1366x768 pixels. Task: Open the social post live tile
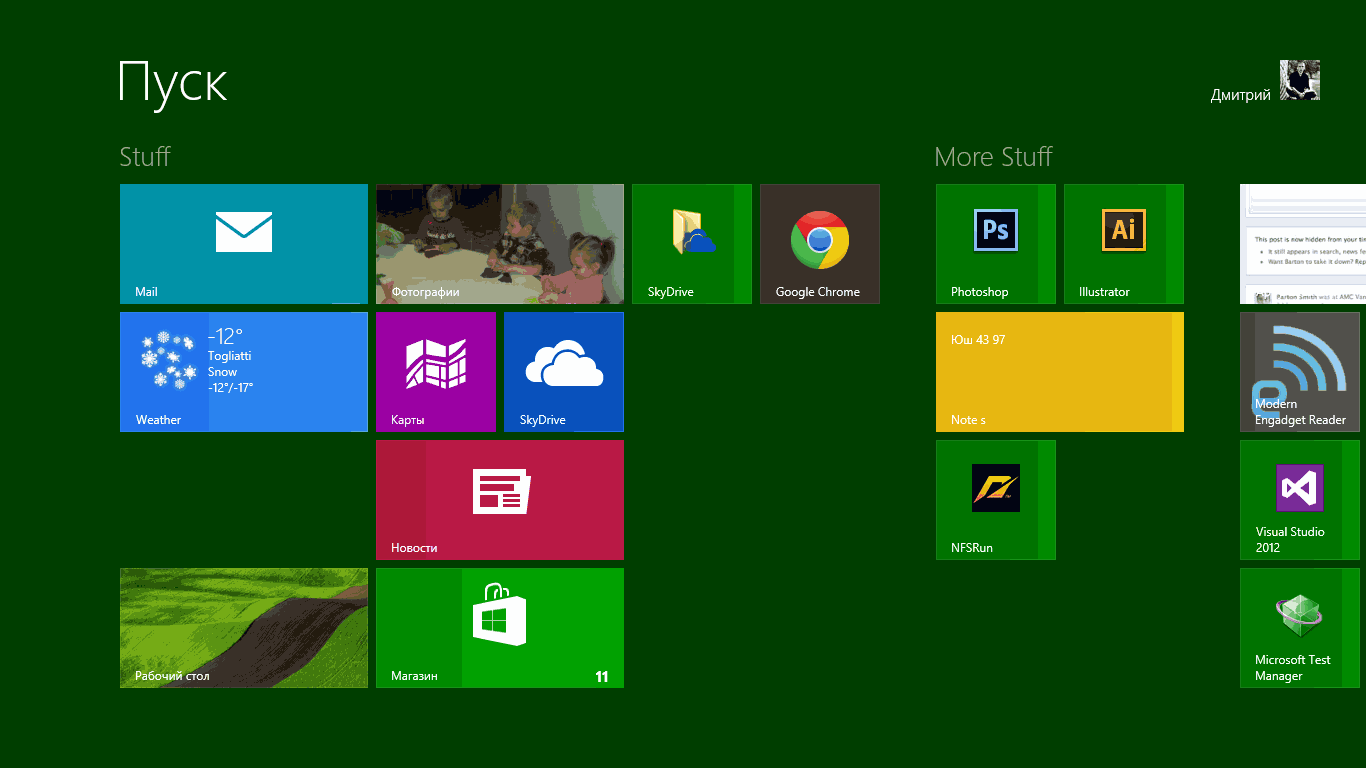coord(1303,244)
